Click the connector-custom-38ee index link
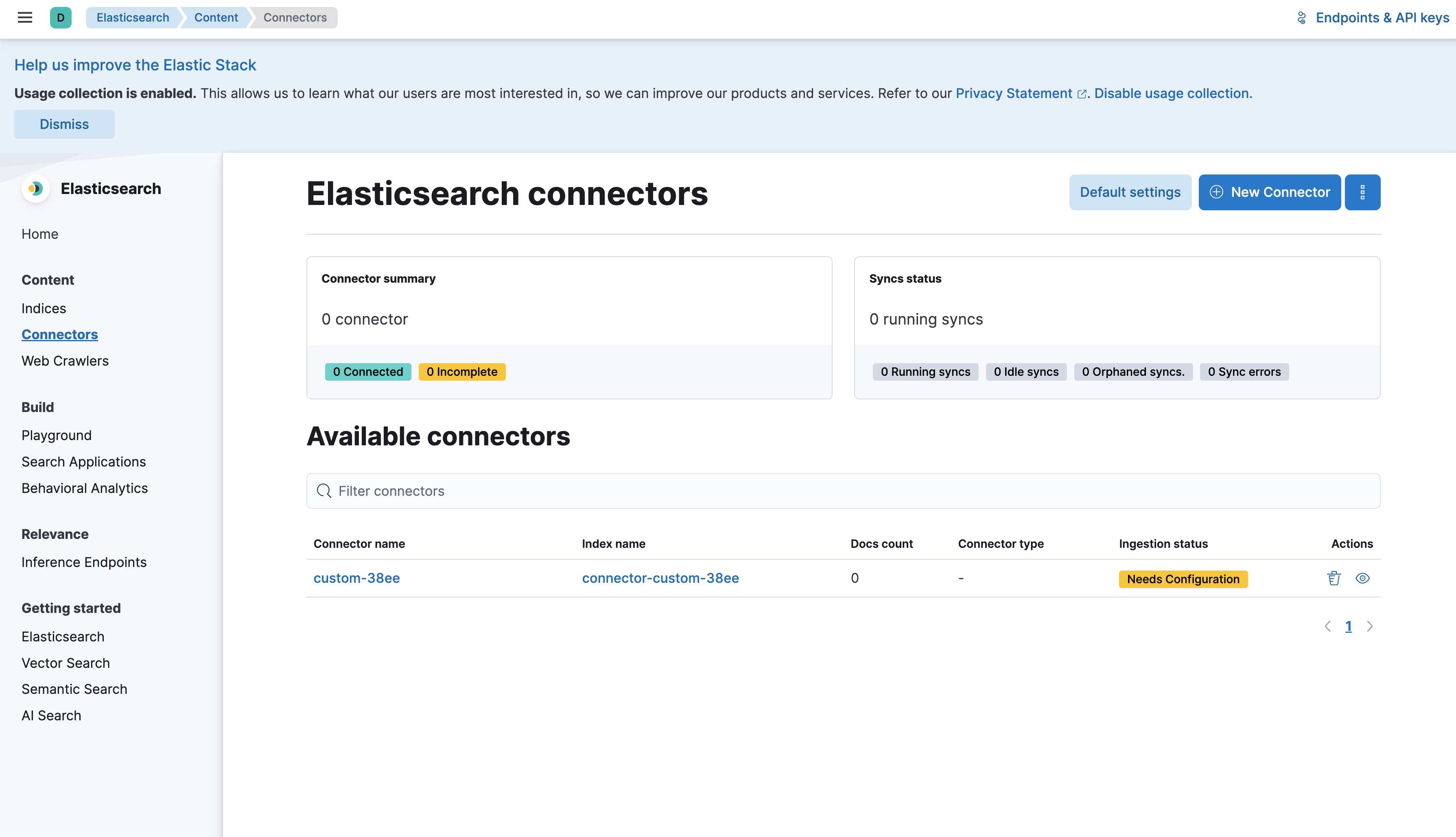Screen dimensions: 1456x837 click(660, 578)
